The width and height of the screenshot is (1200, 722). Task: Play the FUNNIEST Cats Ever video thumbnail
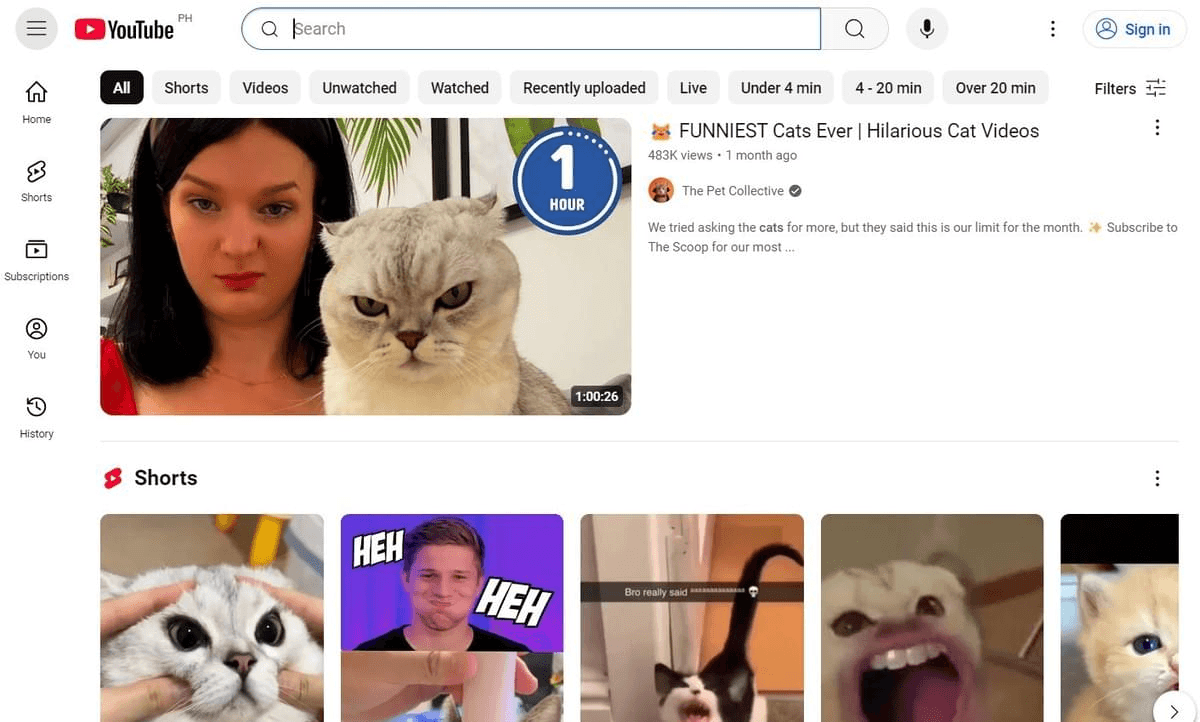[x=365, y=265]
